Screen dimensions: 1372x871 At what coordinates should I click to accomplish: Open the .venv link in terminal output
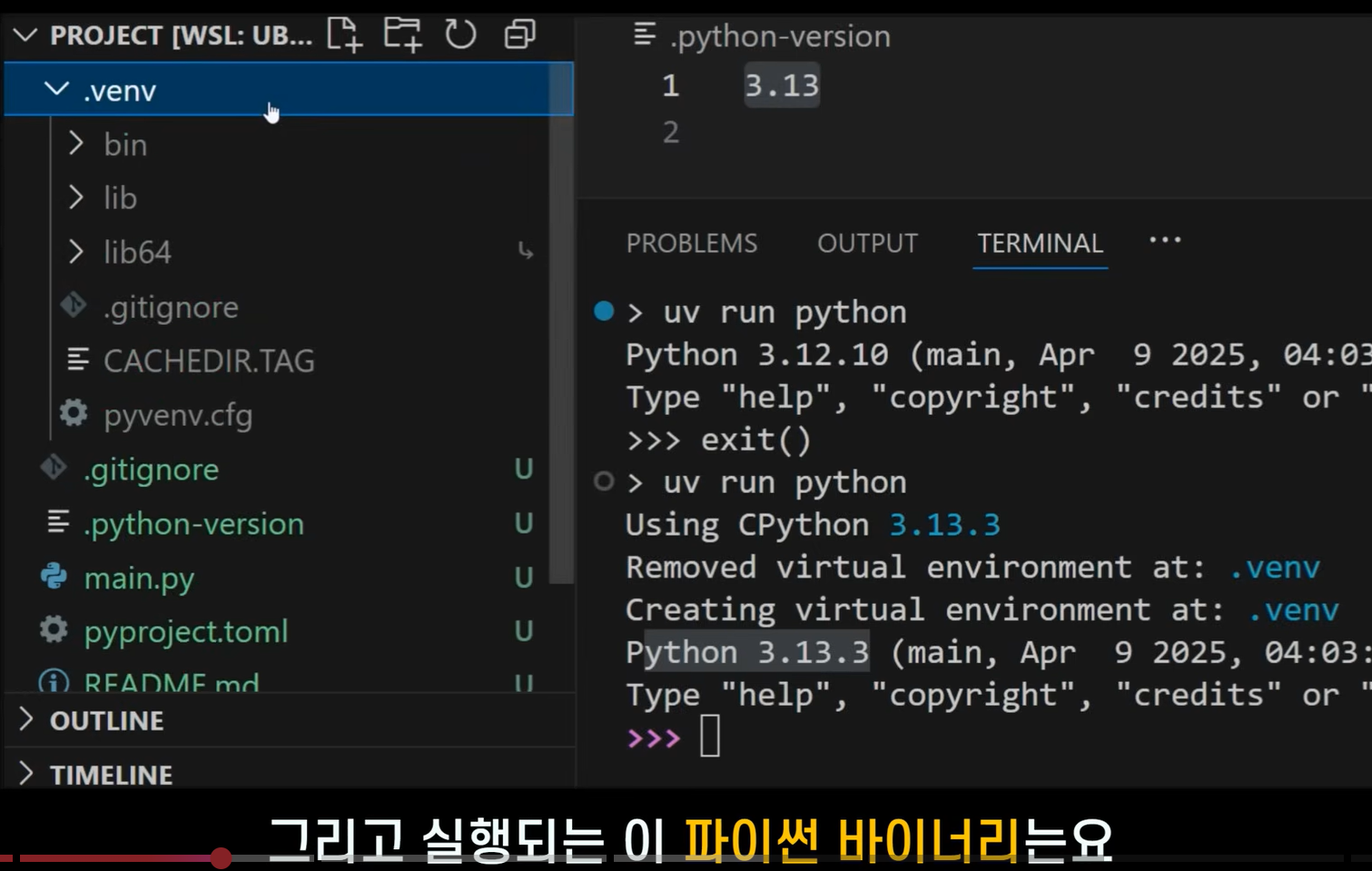pos(1275,566)
